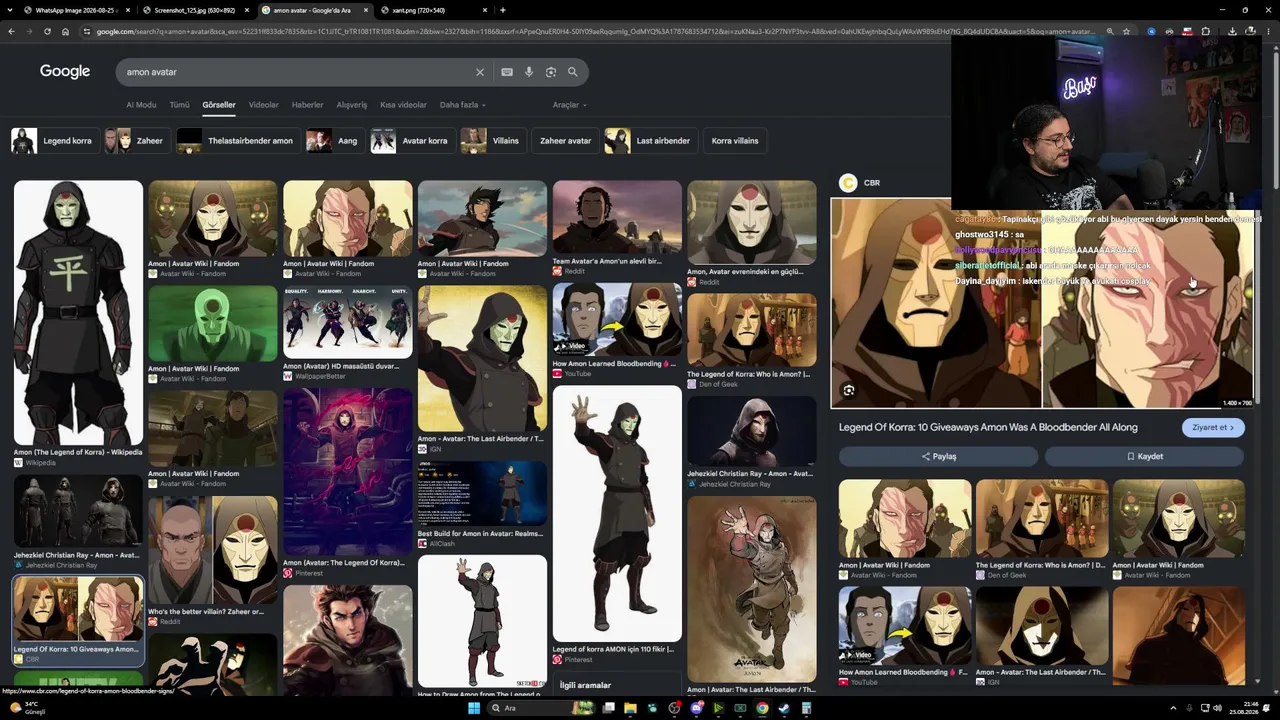Screen dimensions: 1280x720
Task: Close the 'amon avatar' browser tab
Action: [x=365, y=10]
